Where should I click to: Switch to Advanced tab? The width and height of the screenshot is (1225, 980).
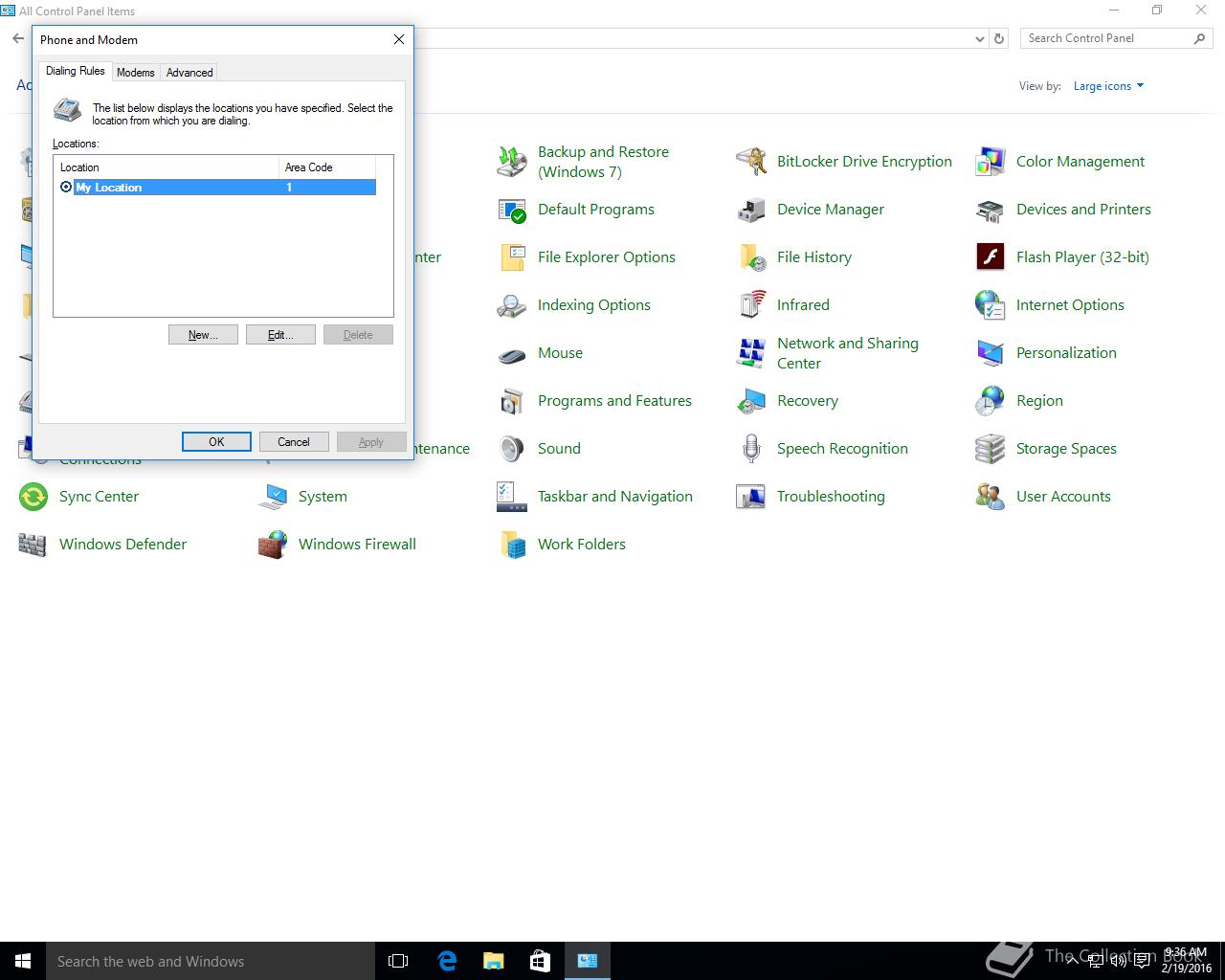189,73
